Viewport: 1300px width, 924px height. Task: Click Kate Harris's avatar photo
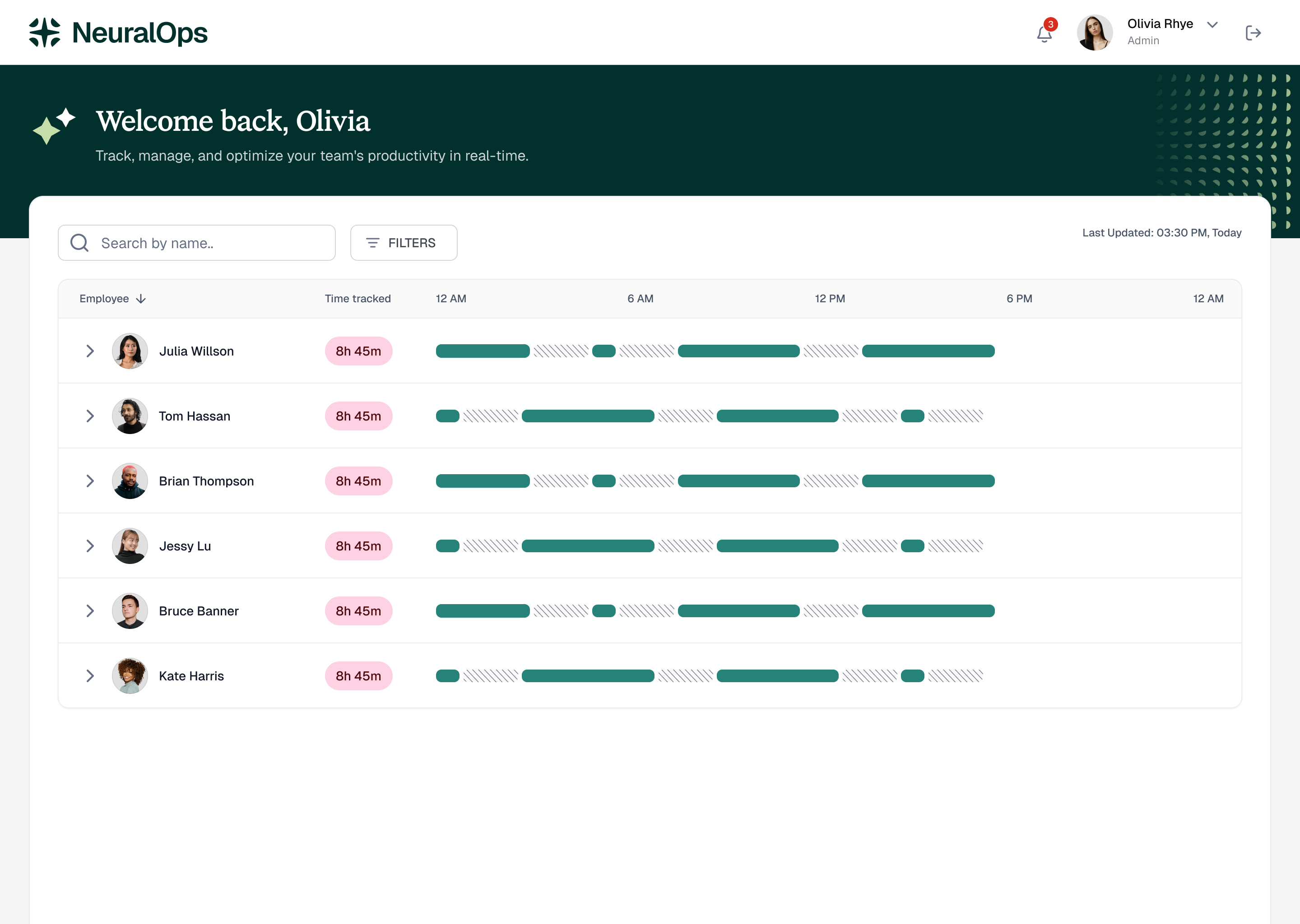(x=130, y=676)
